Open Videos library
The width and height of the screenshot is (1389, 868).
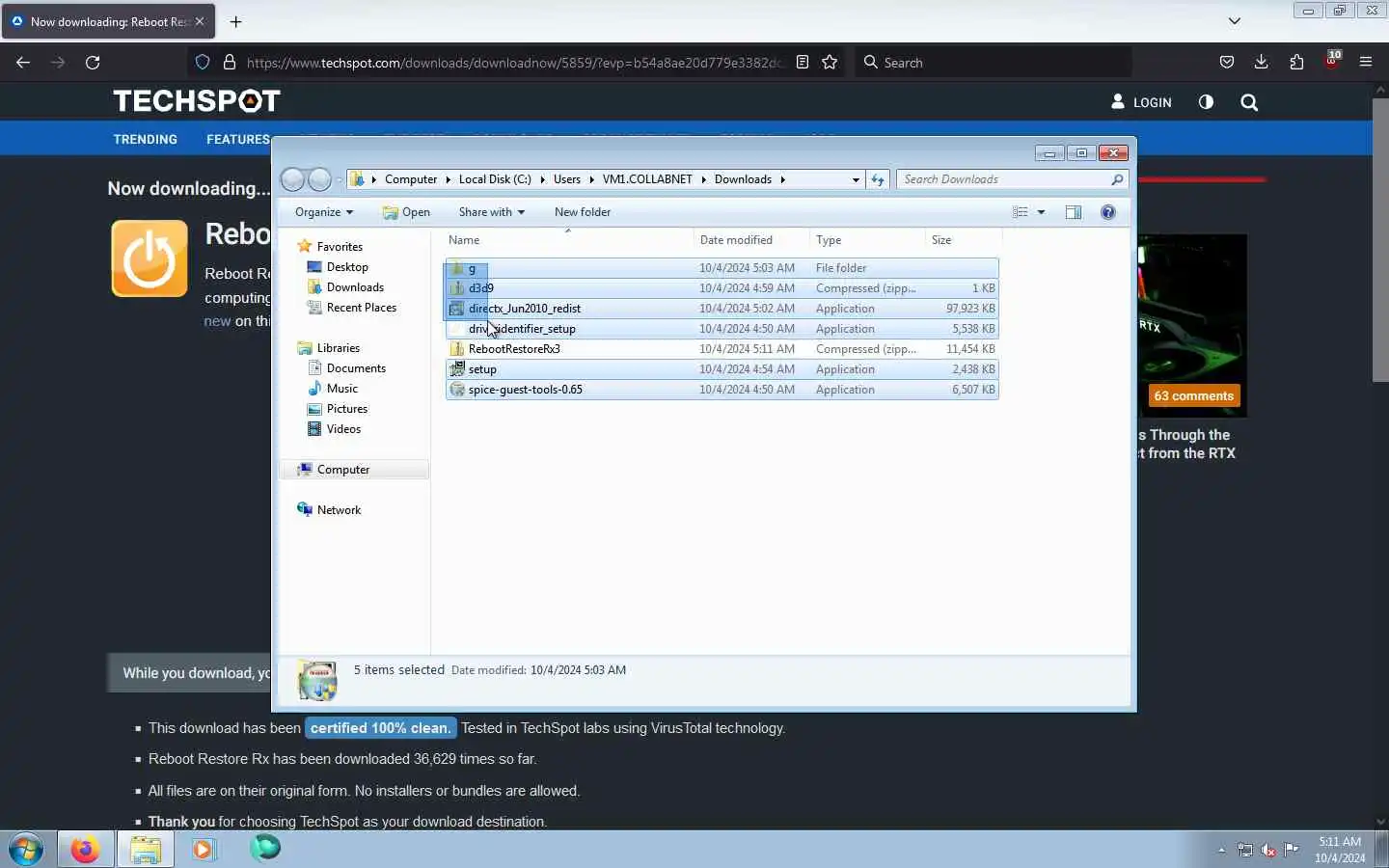[x=335, y=429]
